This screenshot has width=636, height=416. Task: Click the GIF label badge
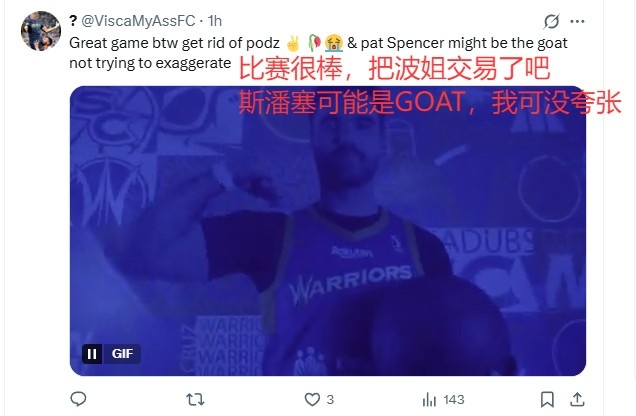click(122, 354)
